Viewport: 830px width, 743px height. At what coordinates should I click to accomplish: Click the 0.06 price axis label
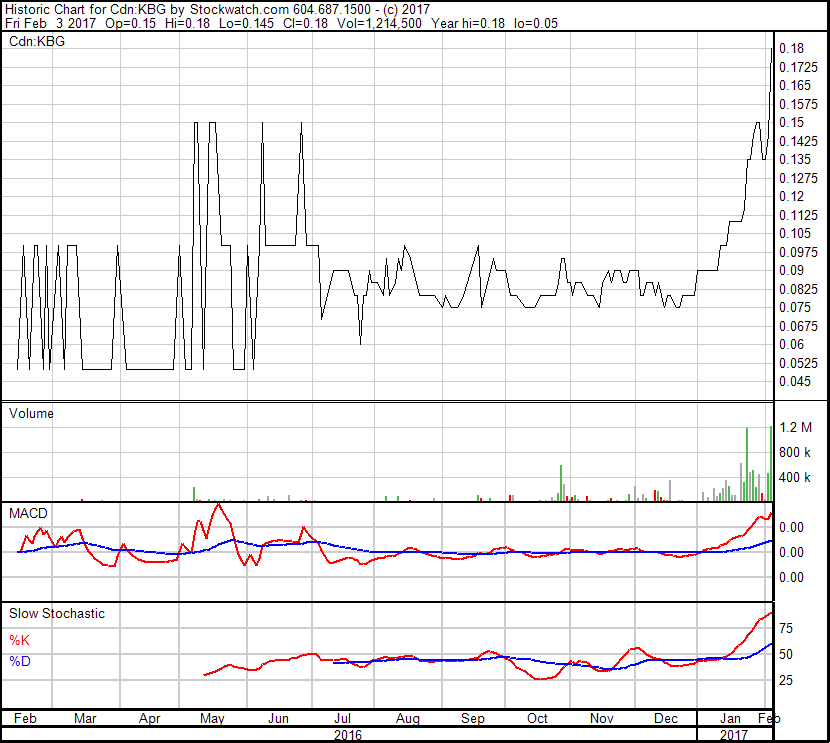pos(791,345)
